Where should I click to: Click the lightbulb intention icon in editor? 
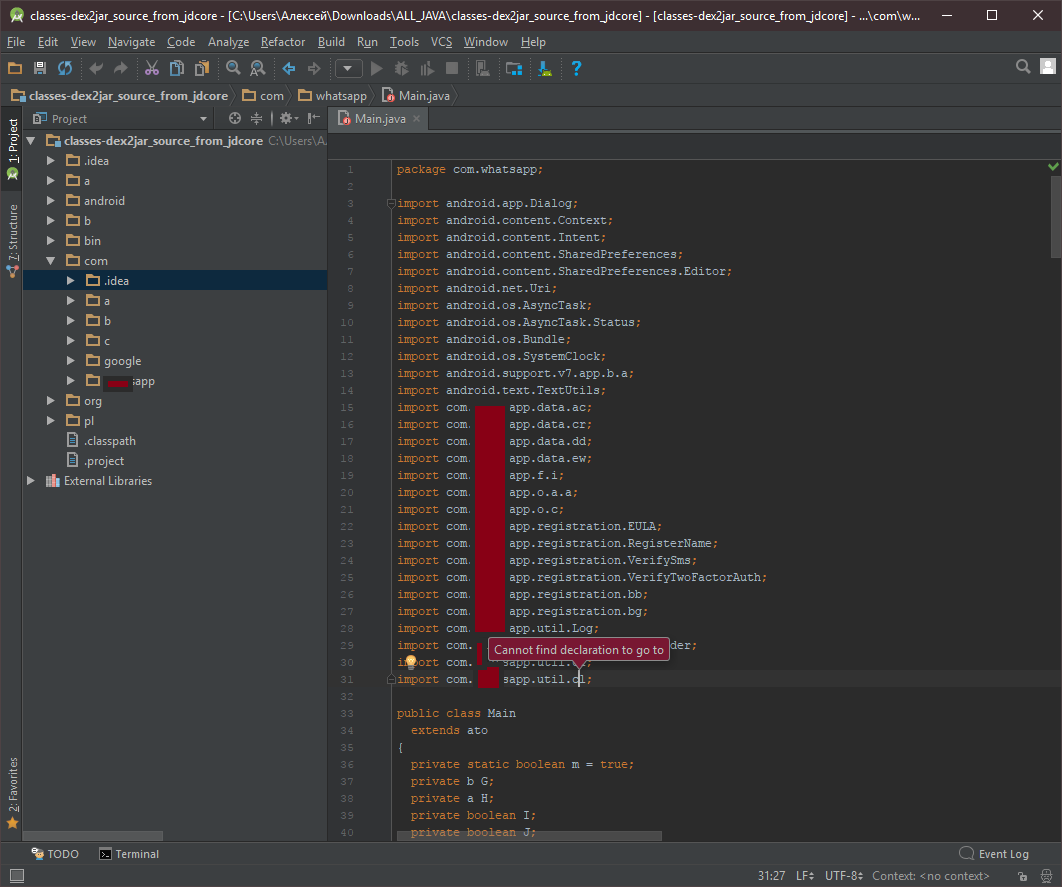coord(410,662)
